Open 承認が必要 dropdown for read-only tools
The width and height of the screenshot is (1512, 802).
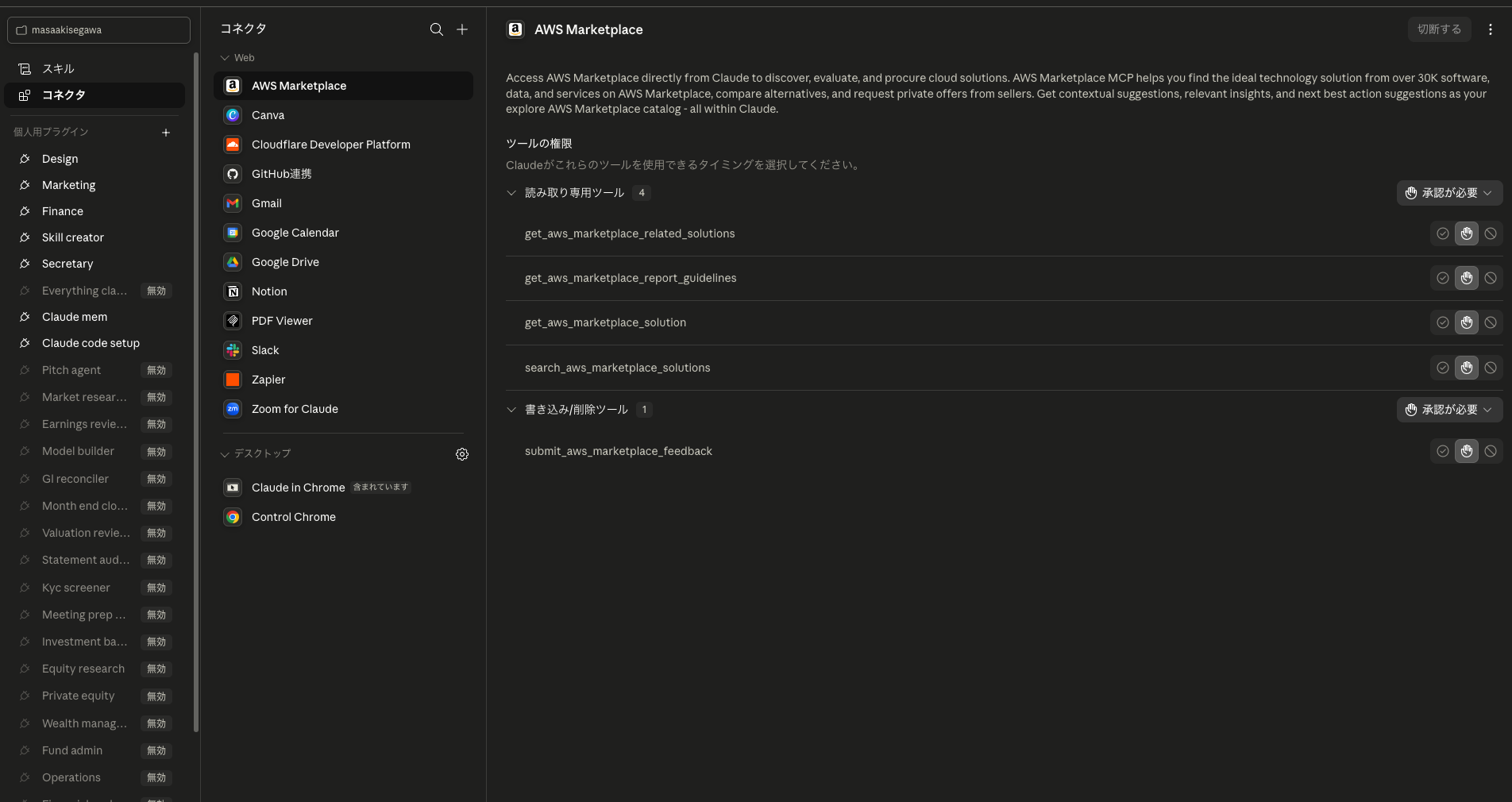[x=1449, y=193]
